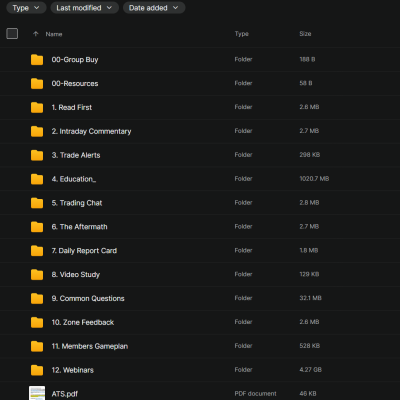Click the 11. Members Gameplan folder icon
The image size is (400, 400).
[37, 346]
